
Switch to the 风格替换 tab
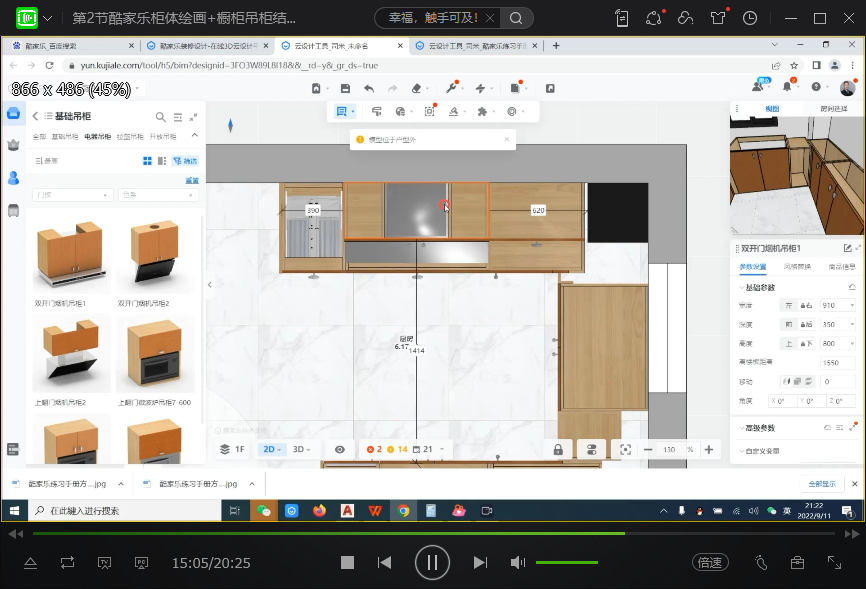click(796, 267)
